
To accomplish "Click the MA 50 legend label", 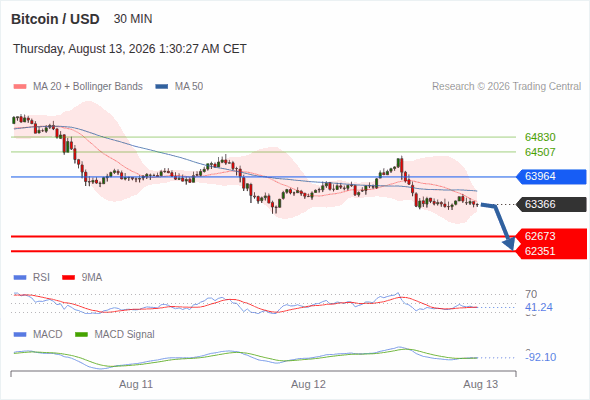I will click(189, 87).
